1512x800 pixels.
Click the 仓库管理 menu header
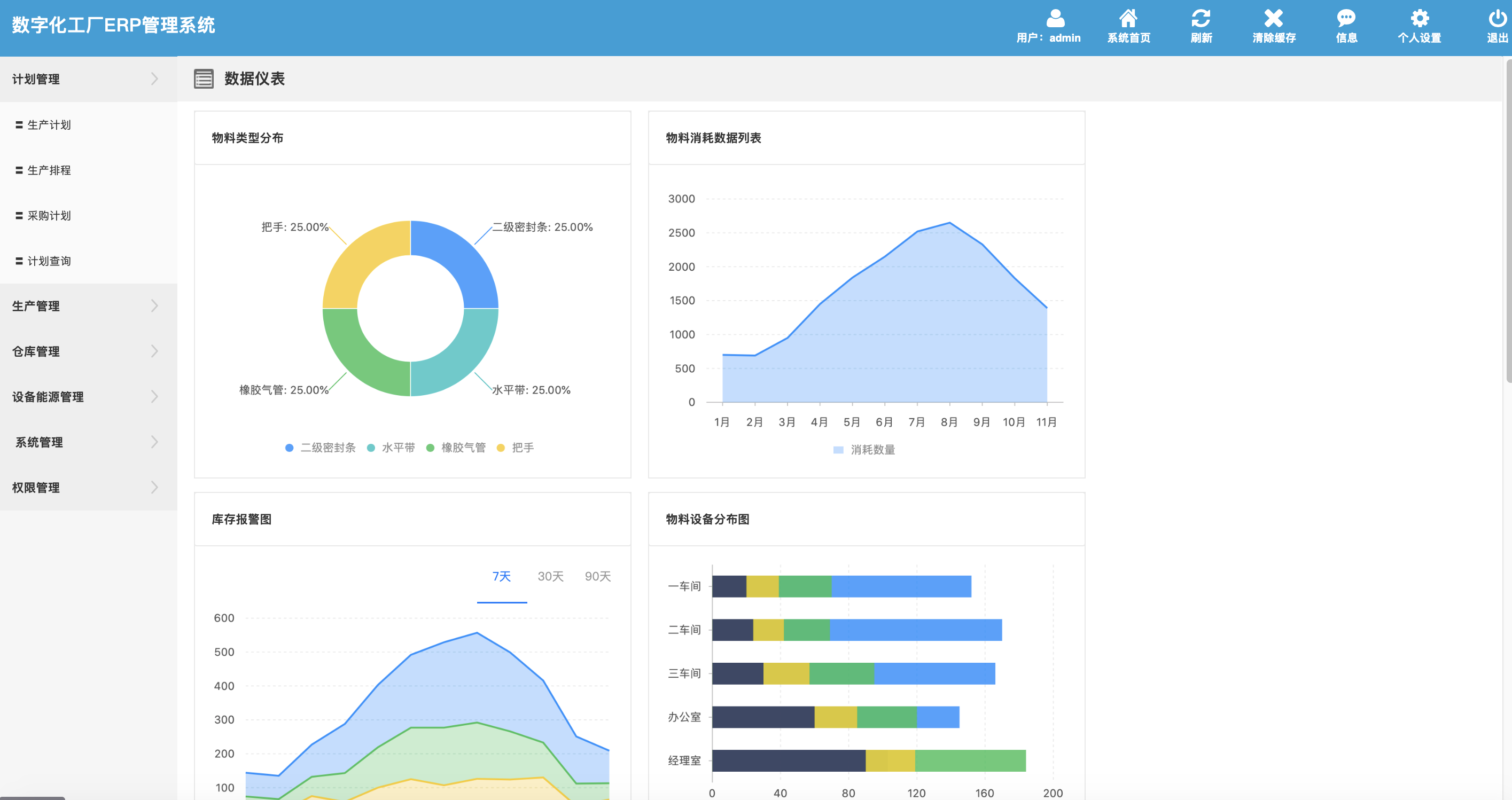tap(89, 351)
